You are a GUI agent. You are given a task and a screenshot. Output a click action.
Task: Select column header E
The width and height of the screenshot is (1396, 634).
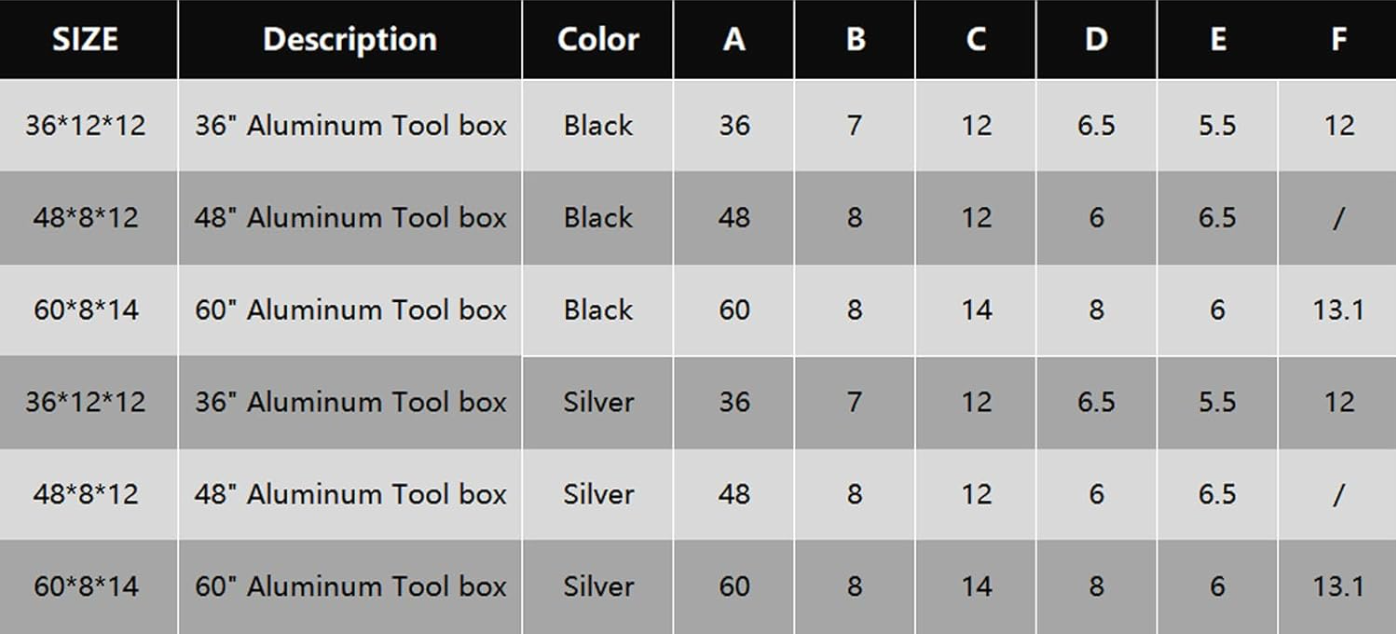(1217, 39)
